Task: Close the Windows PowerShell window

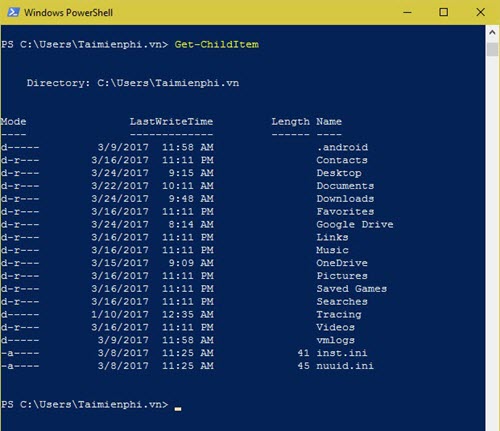Action: [x=480, y=12]
